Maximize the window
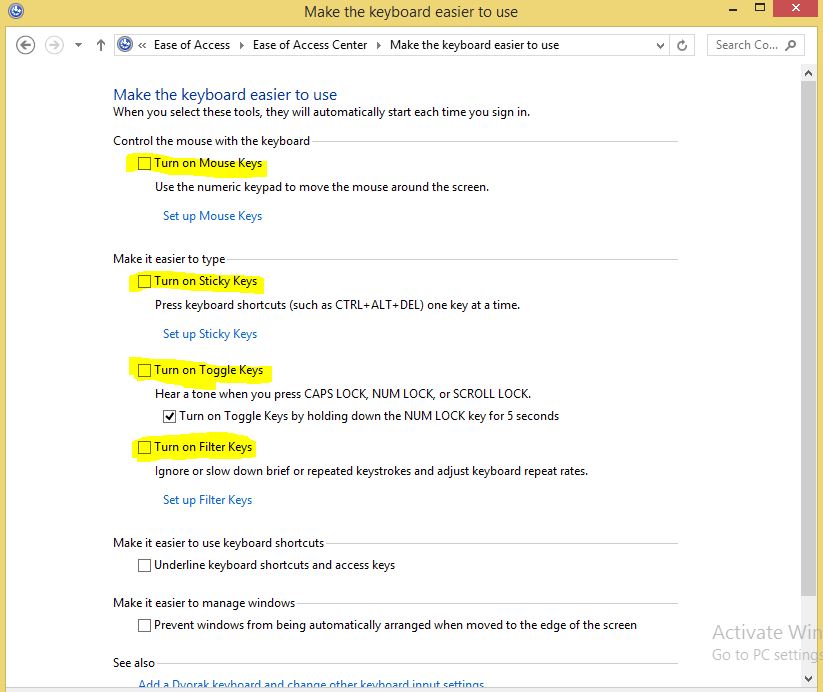This screenshot has width=823, height=692. (x=759, y=8)
